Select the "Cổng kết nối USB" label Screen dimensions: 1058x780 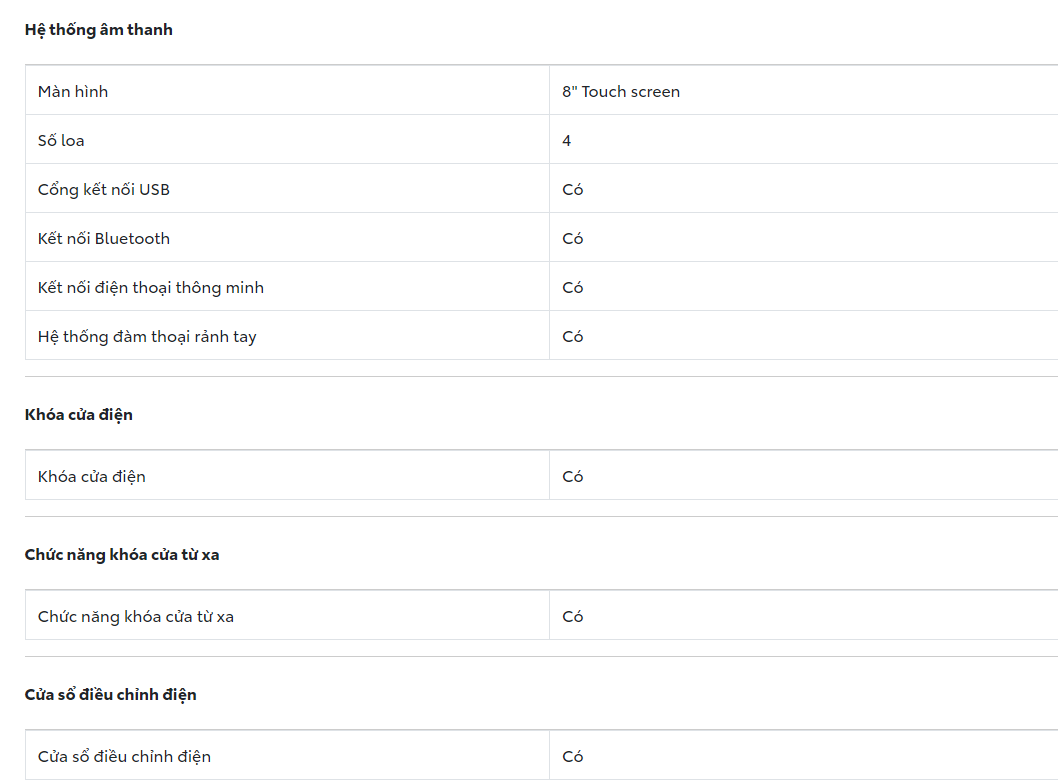(104, 190)
